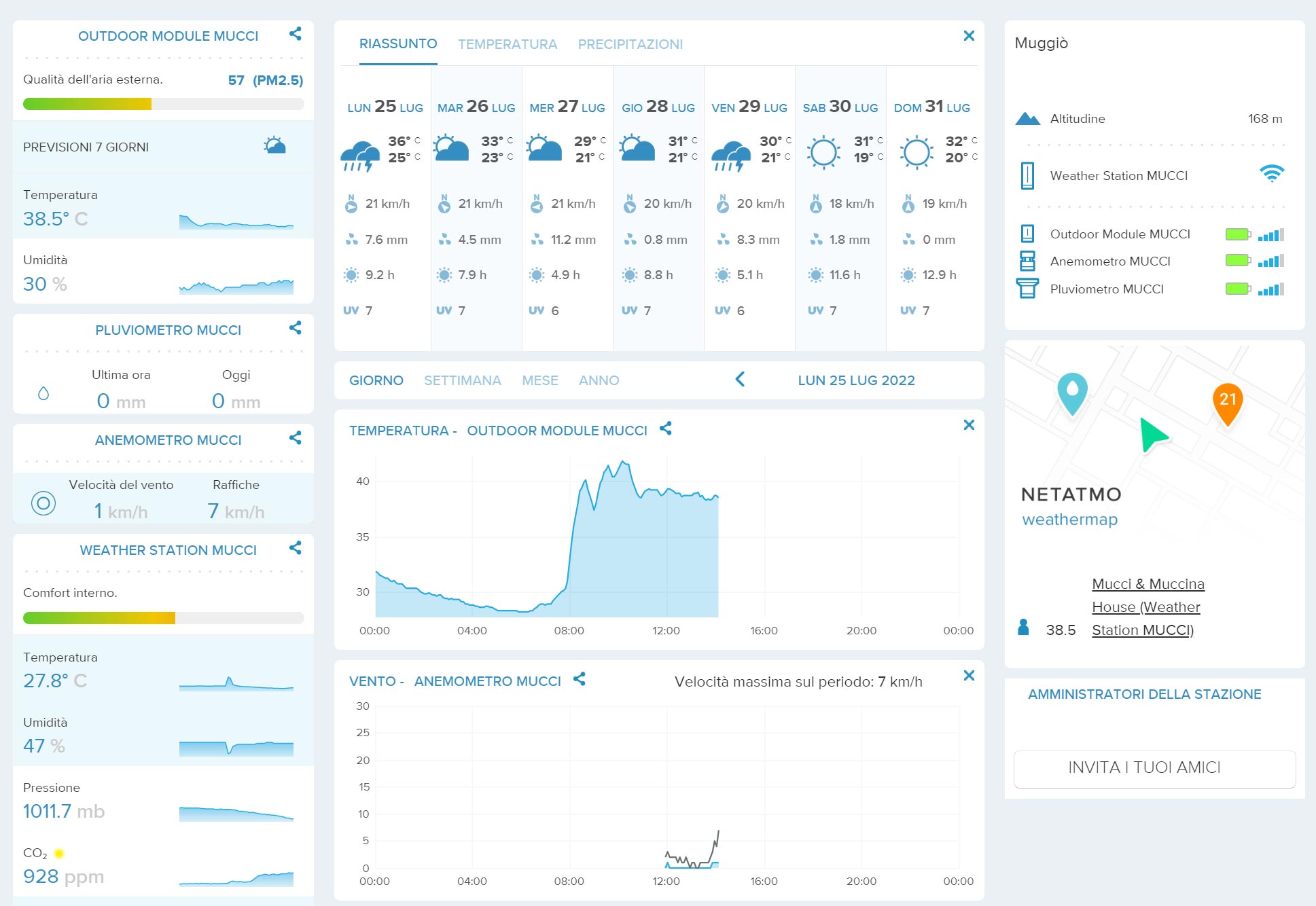Click the Monday 25 thunderstorm icon
This screenshot has width=1316, height=906.
(360, 156)
